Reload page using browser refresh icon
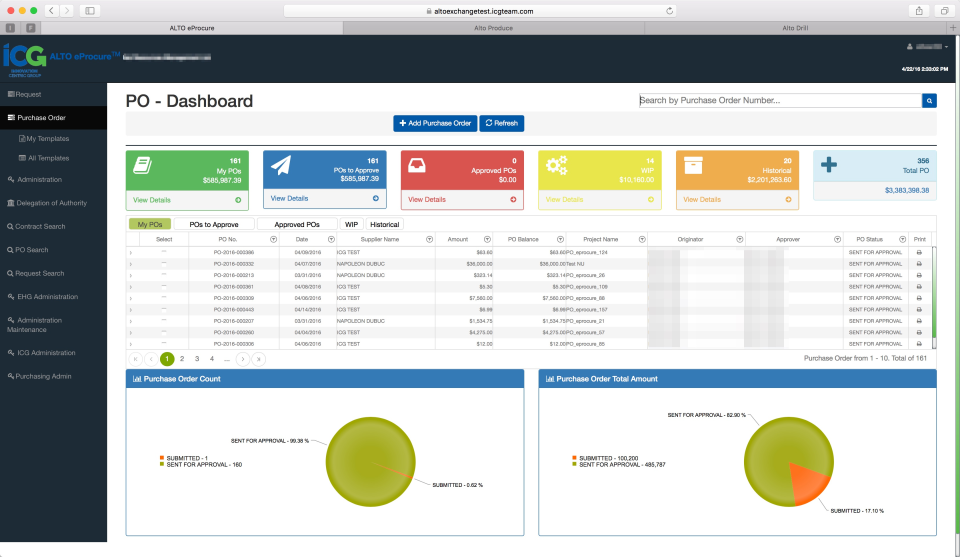Image resolution: width=960 pixels, height=557 pixels. [669, 11]
